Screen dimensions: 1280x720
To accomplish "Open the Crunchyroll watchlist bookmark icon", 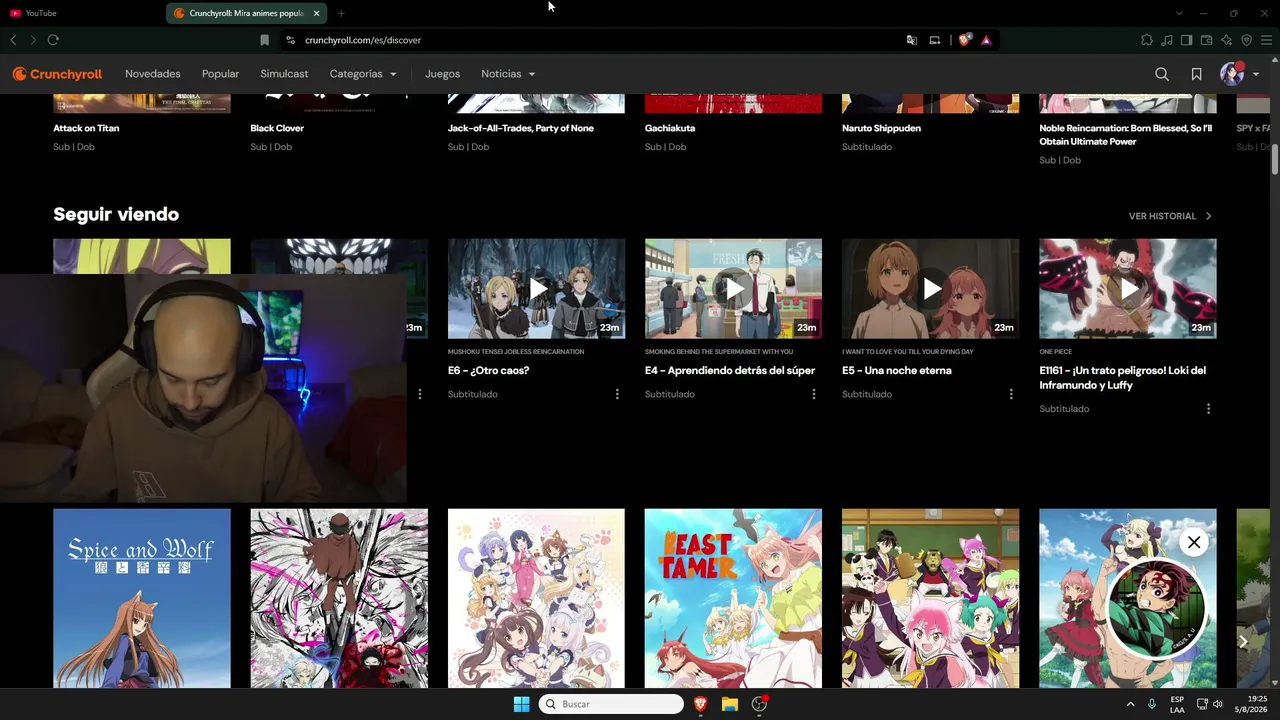I will point(1196,74).
